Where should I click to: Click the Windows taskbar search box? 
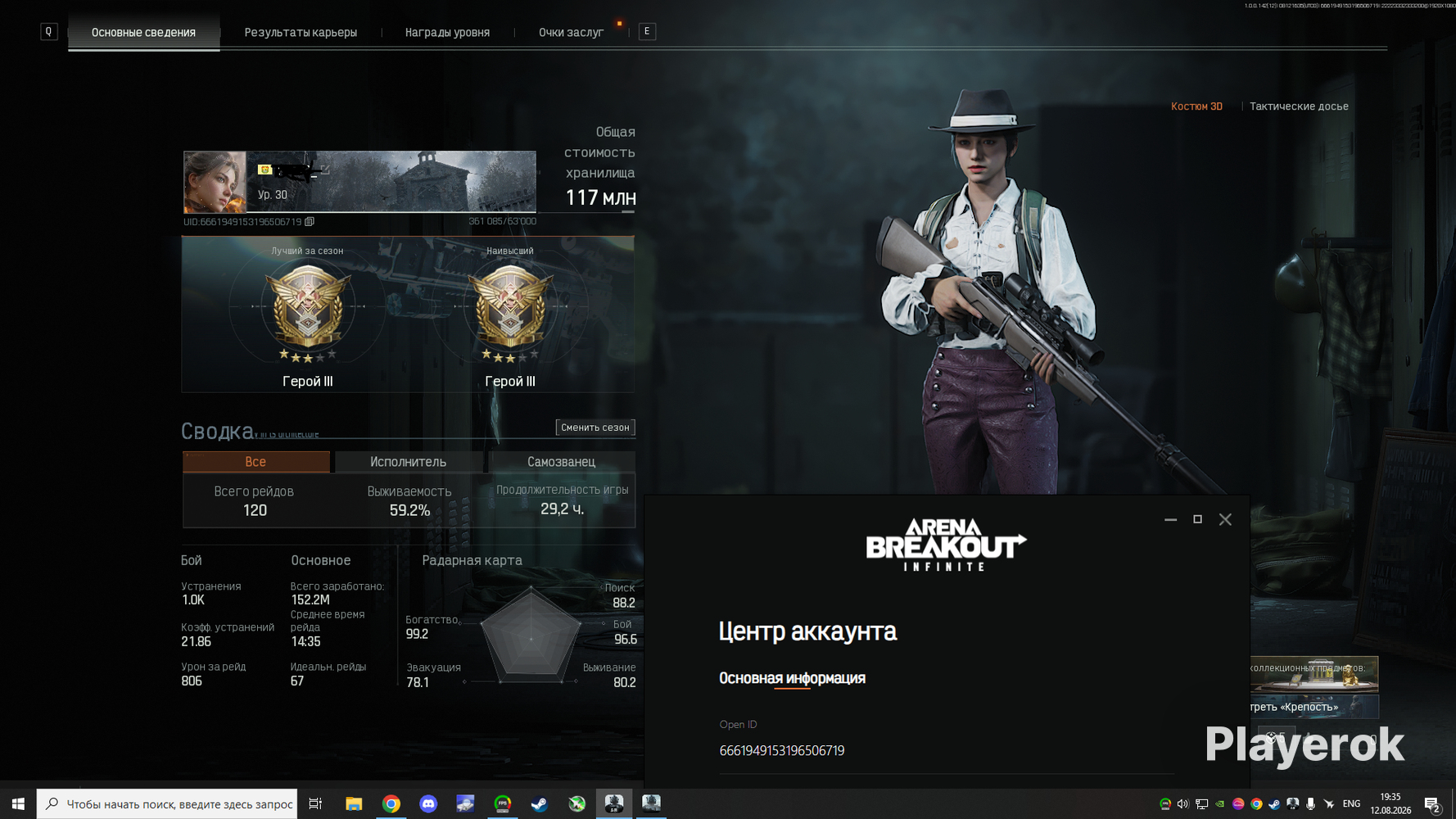(167, 804)
